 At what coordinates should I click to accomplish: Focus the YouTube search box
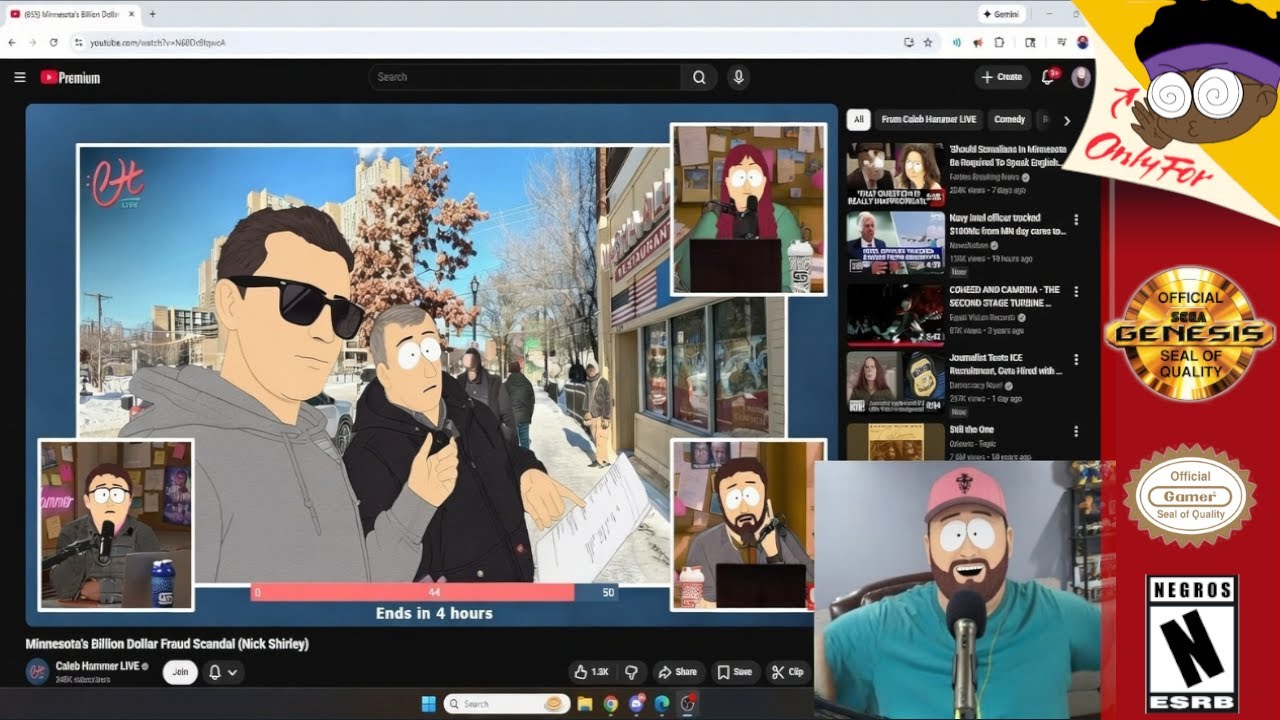[525, 77]
